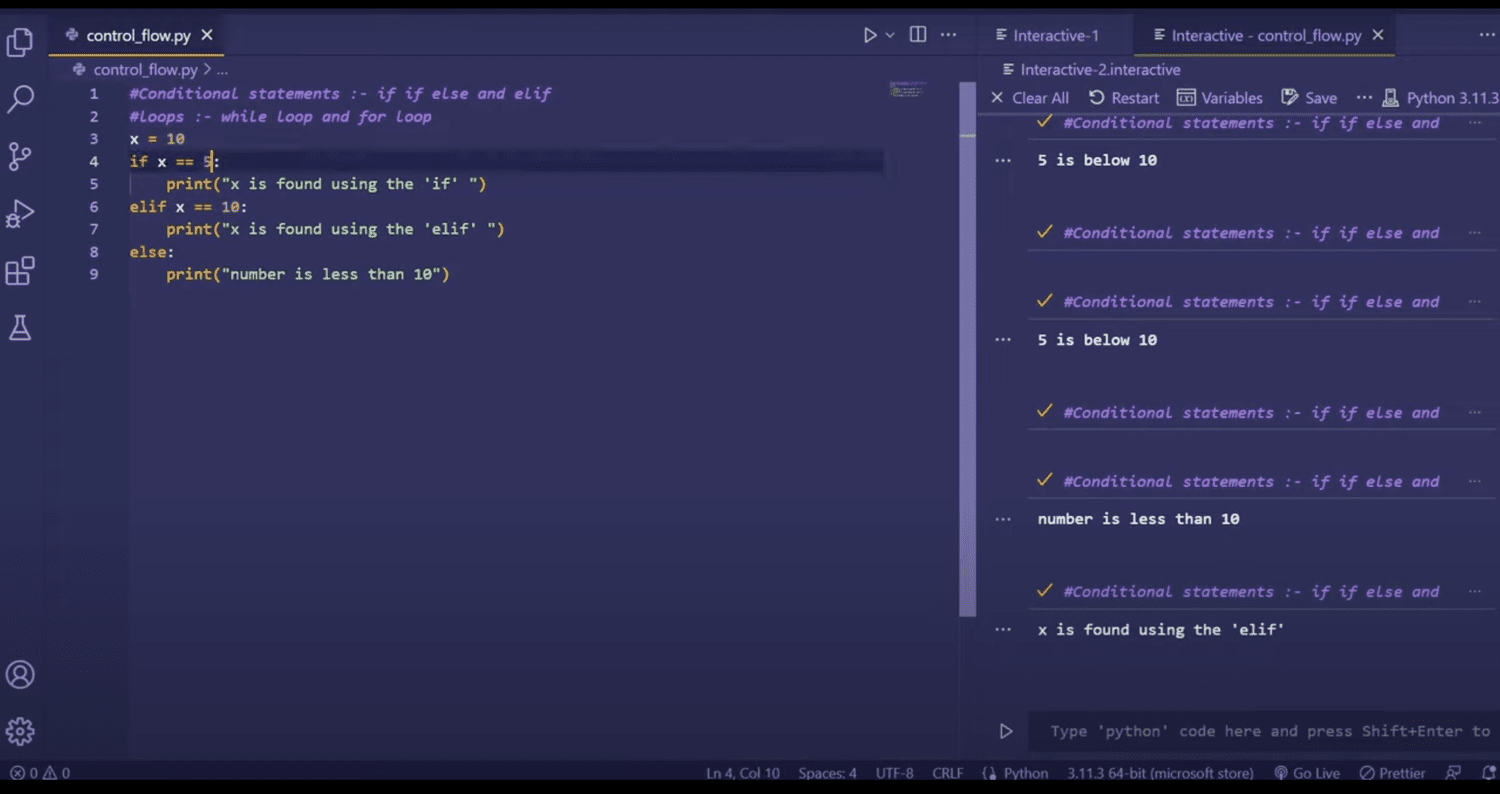Open the Extensions view
The height and width of the screenshot is (794, 1500).
[20, 271]
